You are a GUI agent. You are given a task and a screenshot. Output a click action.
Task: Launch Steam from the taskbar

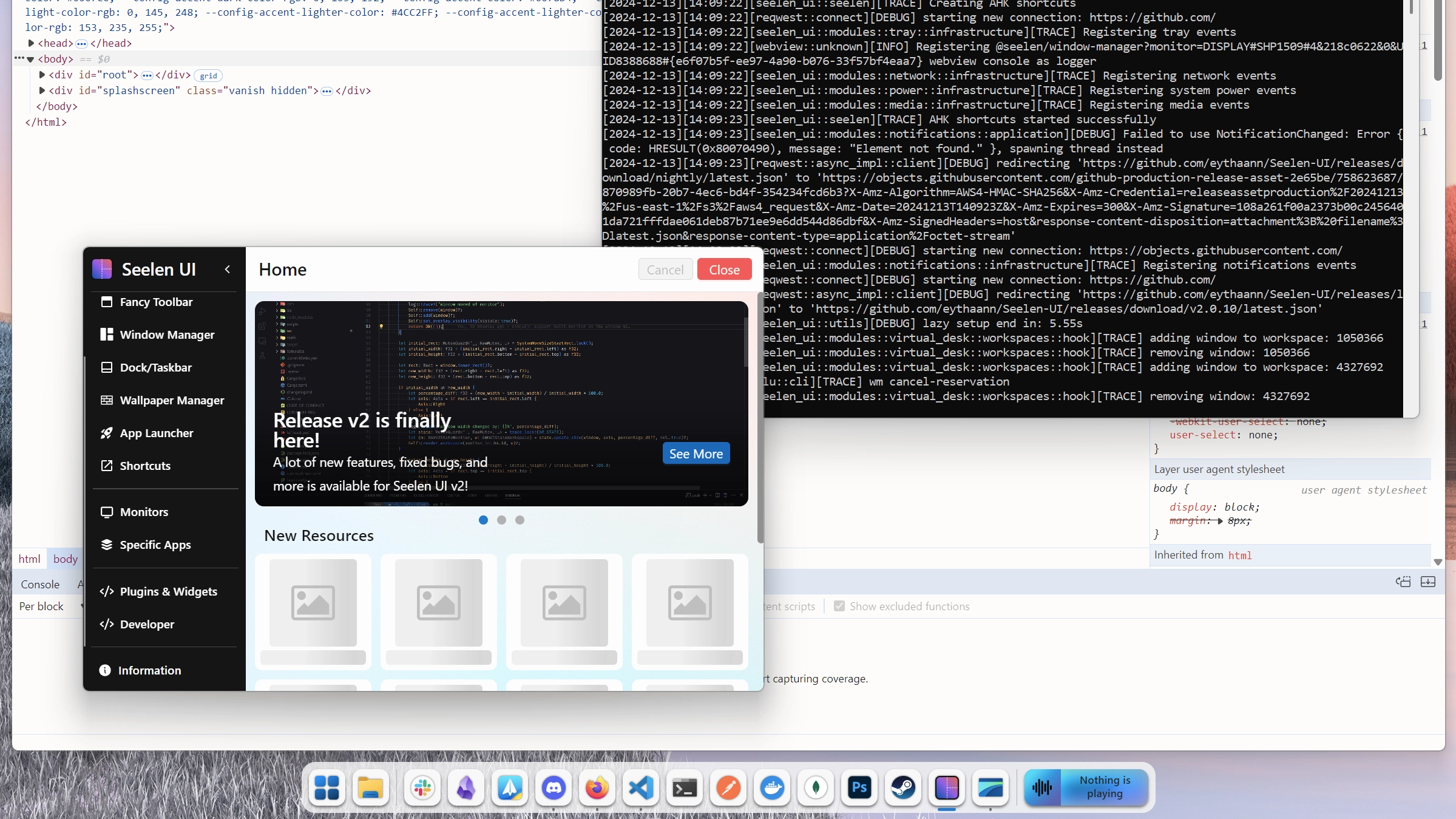click(903, 788)
